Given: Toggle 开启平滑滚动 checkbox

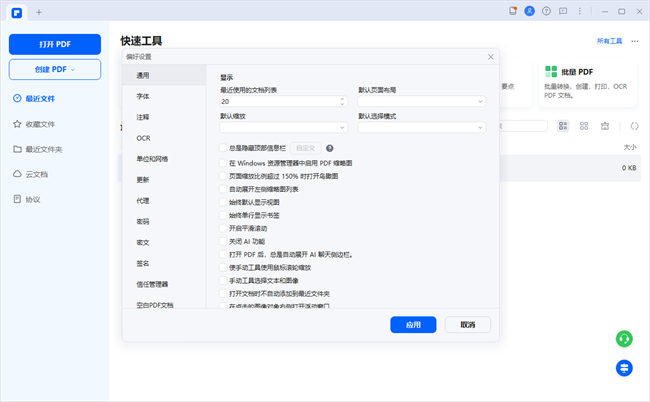Looking at the screenshot, I should pos(222,228).
